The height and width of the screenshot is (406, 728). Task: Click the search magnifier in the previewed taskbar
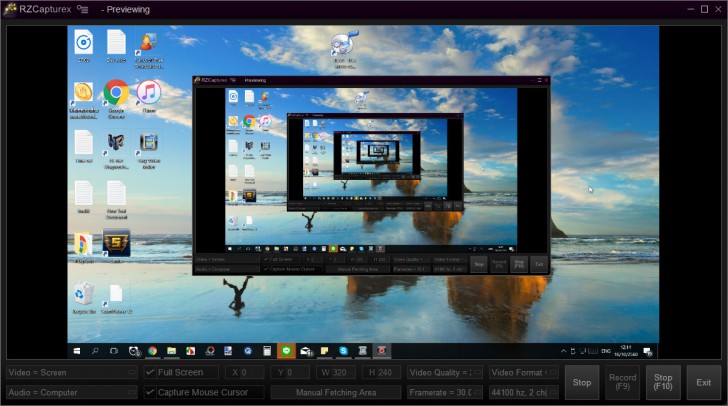(95, 351)
